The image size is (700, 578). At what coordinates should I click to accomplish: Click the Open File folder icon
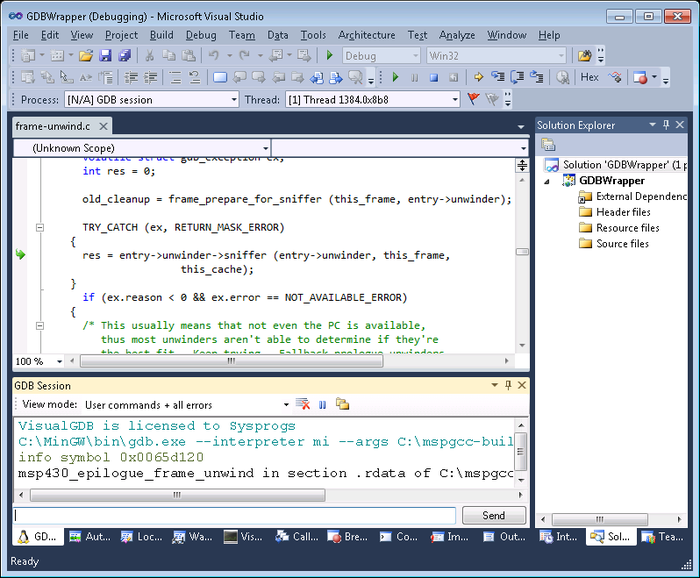tap(86, 56)
